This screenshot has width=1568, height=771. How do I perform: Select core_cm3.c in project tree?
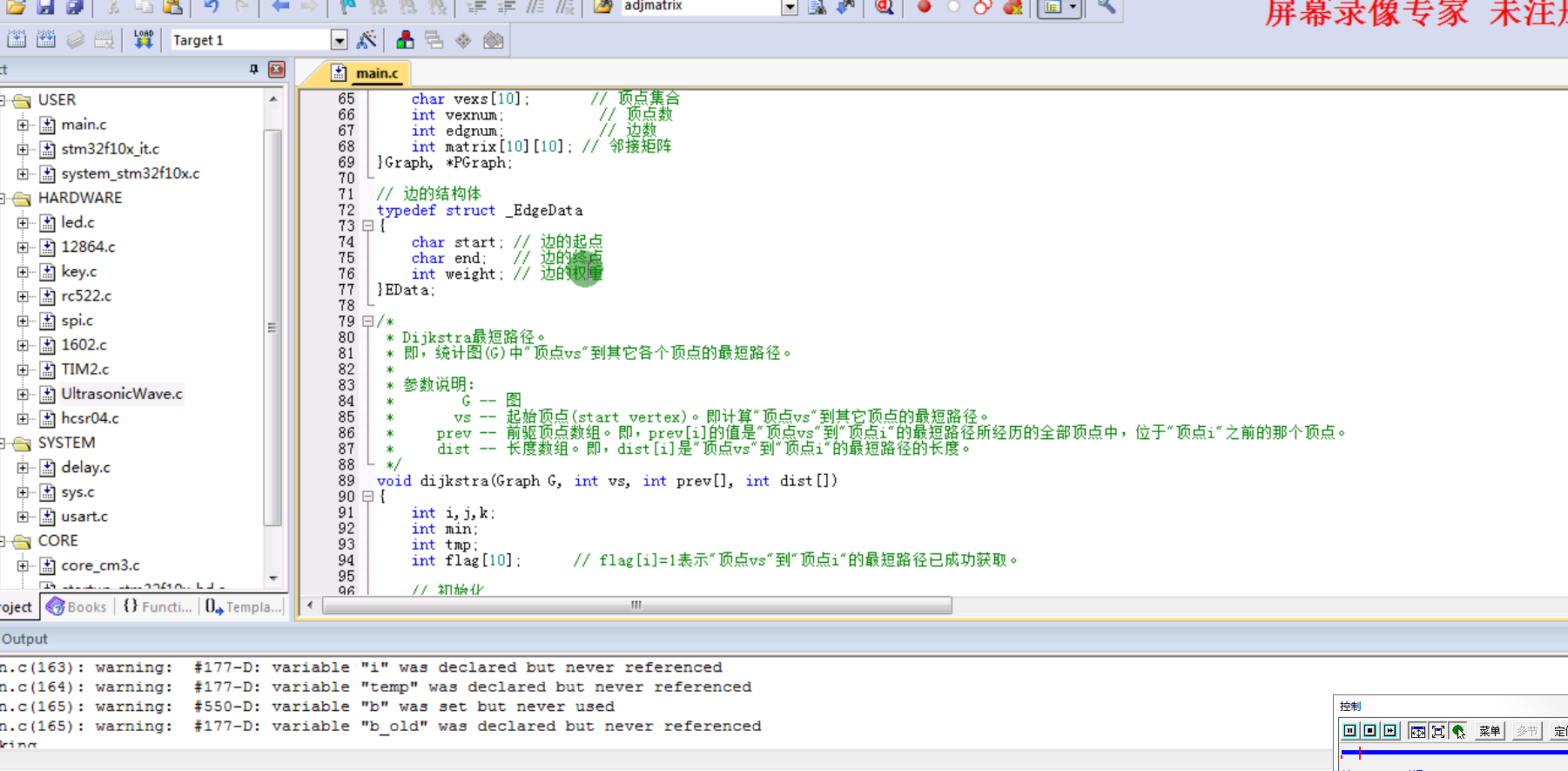pos(100,565)
